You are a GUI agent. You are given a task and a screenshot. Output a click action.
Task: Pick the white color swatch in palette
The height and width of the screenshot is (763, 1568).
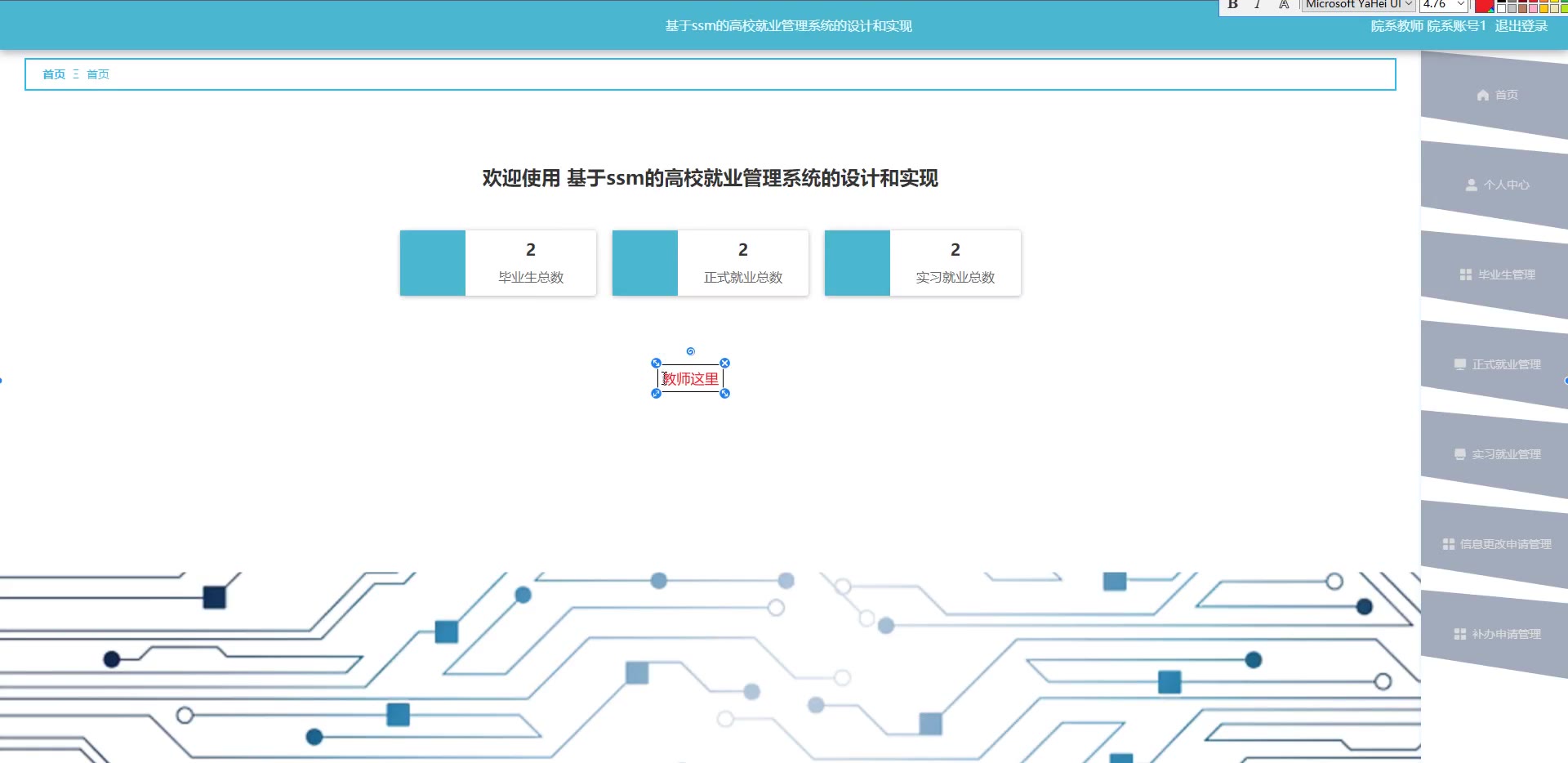coord(1501,8)
